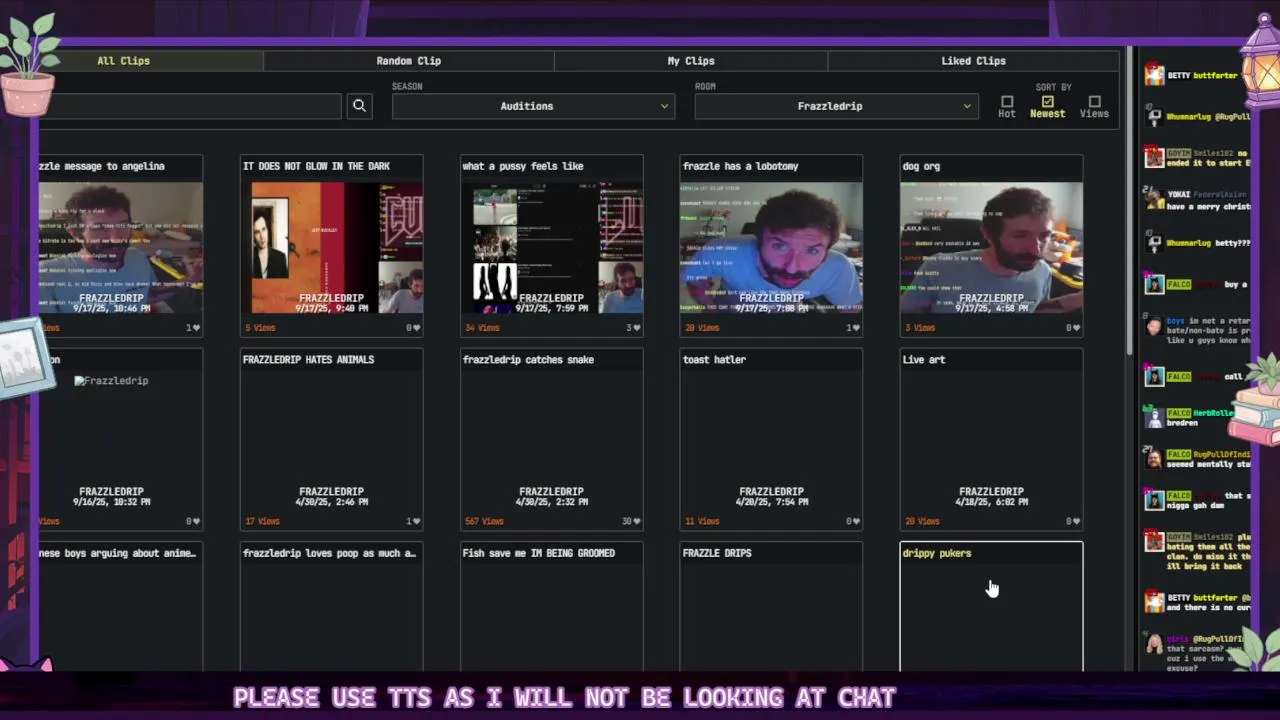1280x720 pixels.
Task: Open the Room dropdown showing Frazzledrip
Action: [835, 106]
